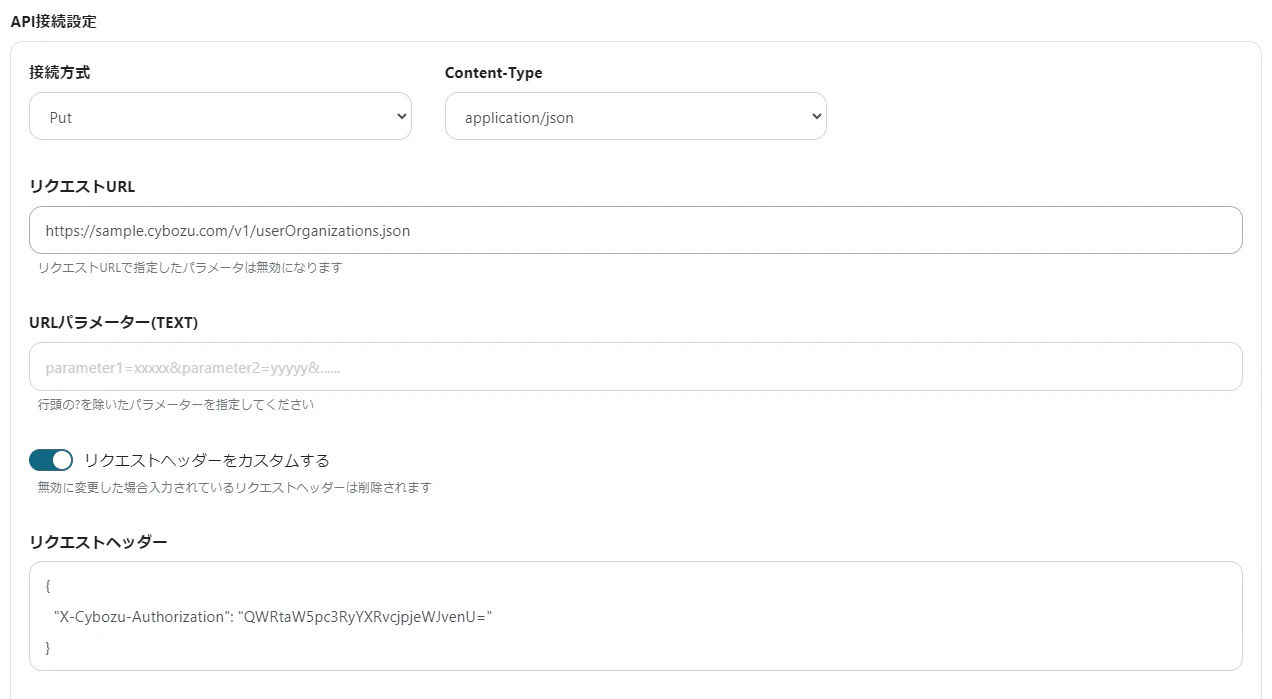
Task: Click the X-Cybozu-Authorization line in the header
Action: point(274,617)
